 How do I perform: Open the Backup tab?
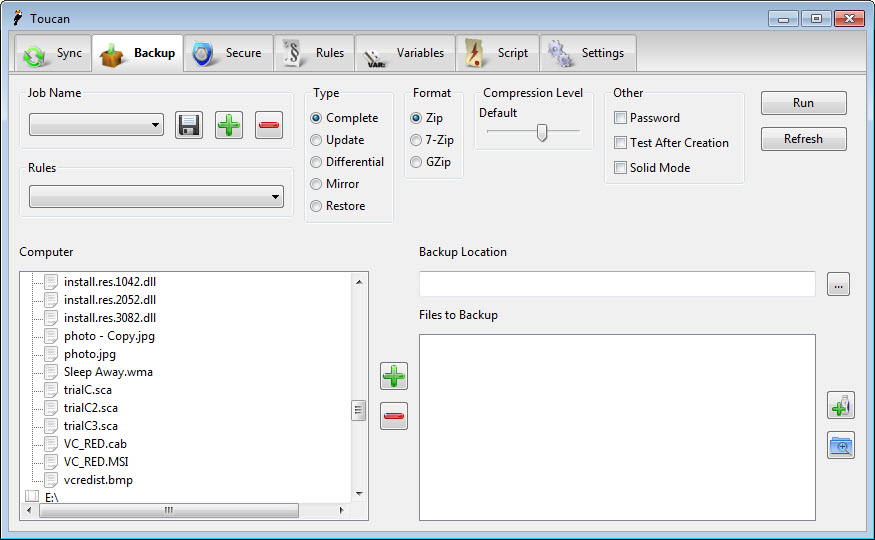138,53
